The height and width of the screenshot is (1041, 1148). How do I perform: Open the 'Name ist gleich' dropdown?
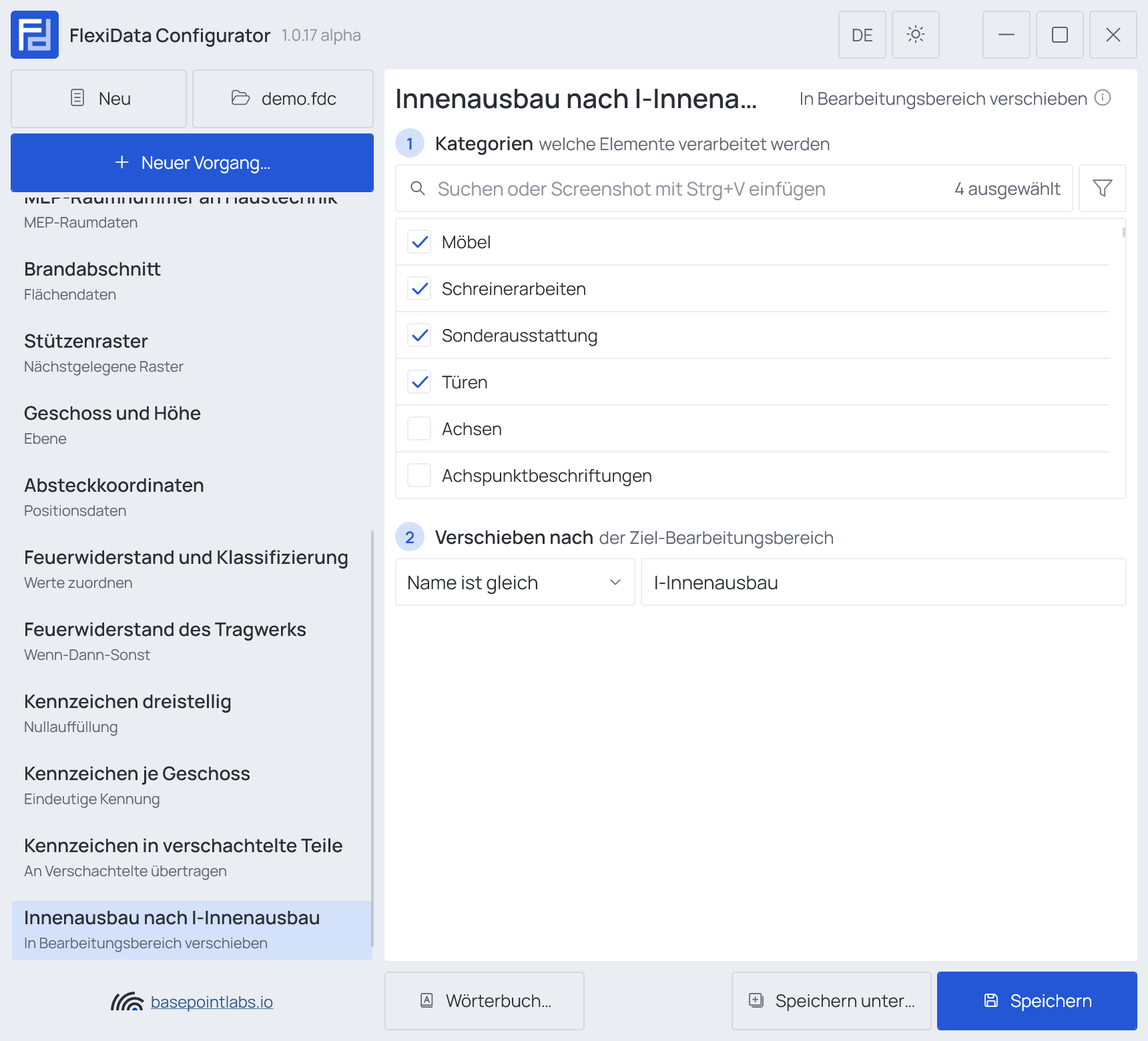pyautogui.click(x=515, y=582)
